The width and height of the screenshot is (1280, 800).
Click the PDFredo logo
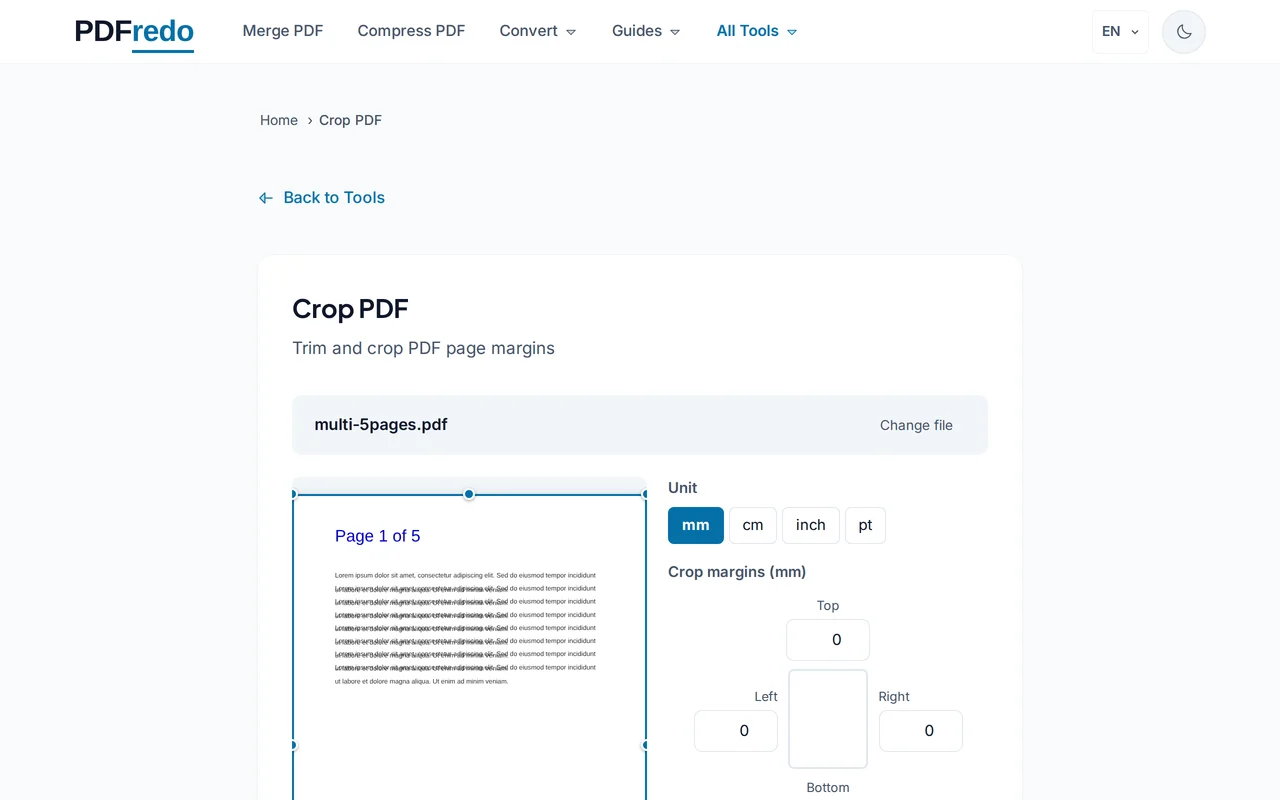coord(133,31)
